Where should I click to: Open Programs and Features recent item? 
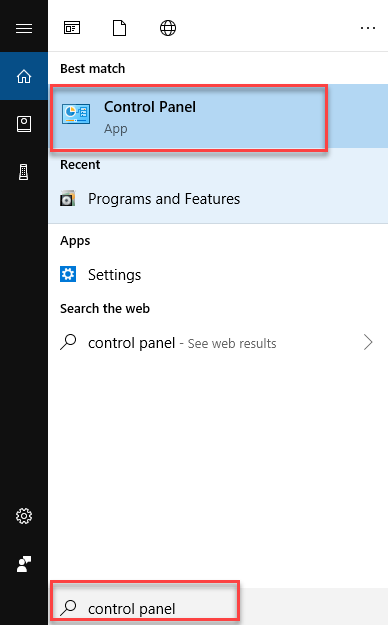[218, 199]
